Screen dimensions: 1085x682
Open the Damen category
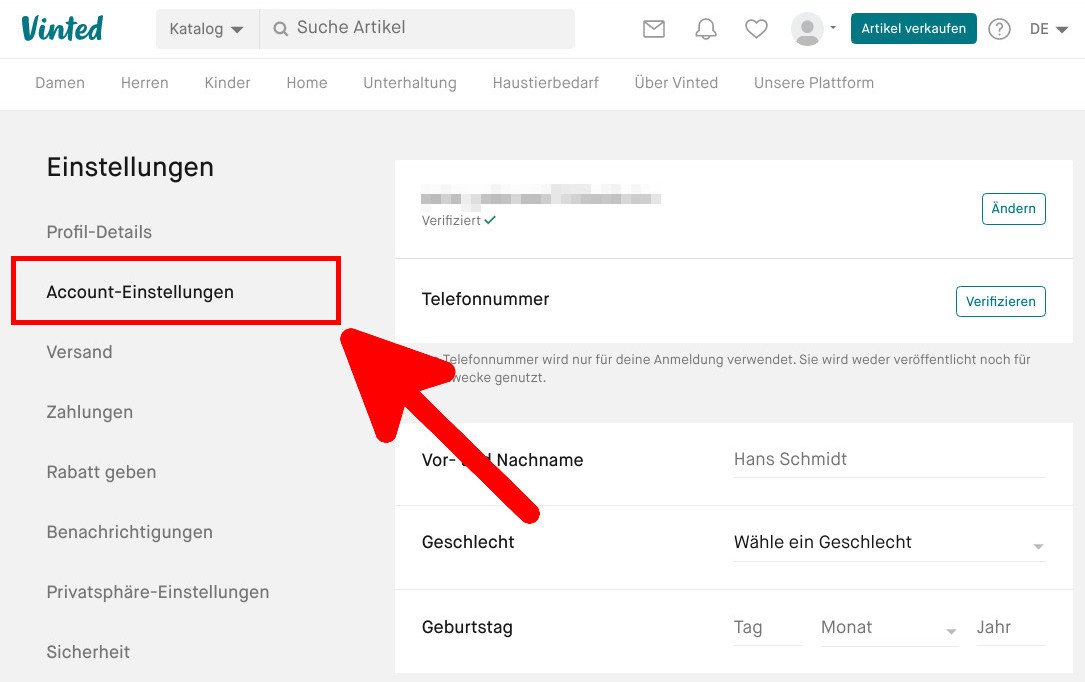tap(60, 83)
